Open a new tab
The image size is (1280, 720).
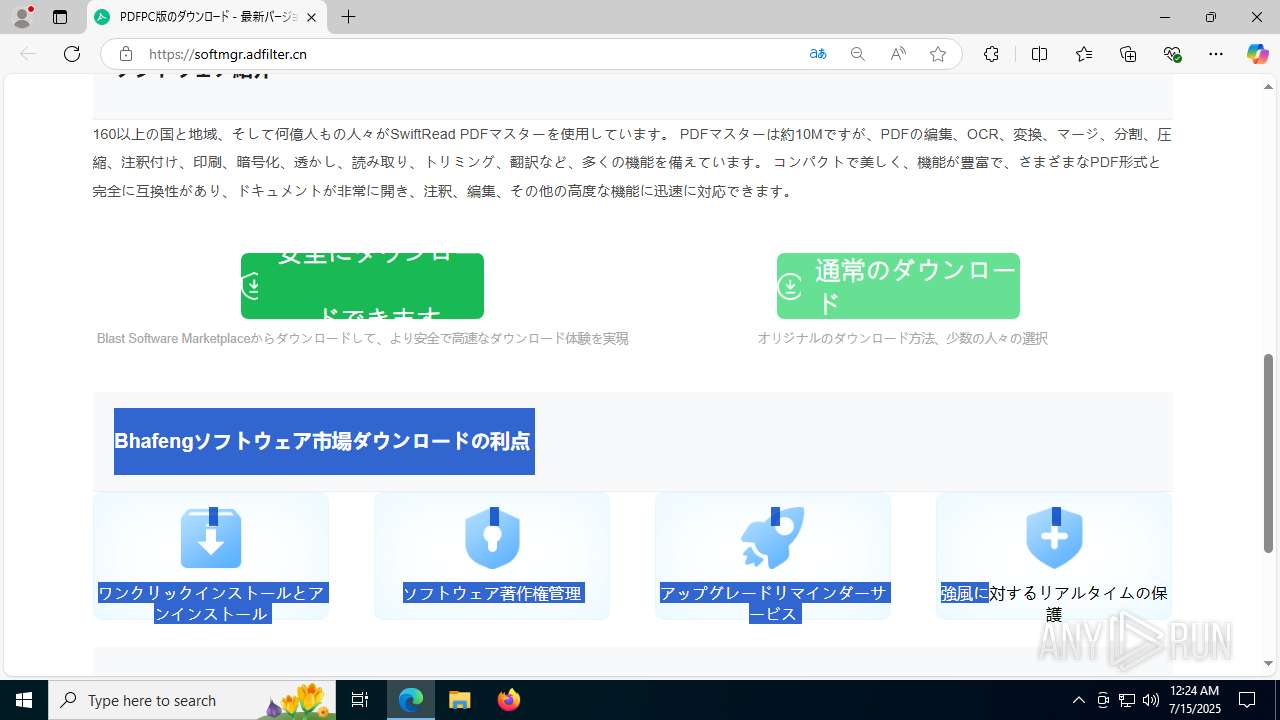point(348,17)
